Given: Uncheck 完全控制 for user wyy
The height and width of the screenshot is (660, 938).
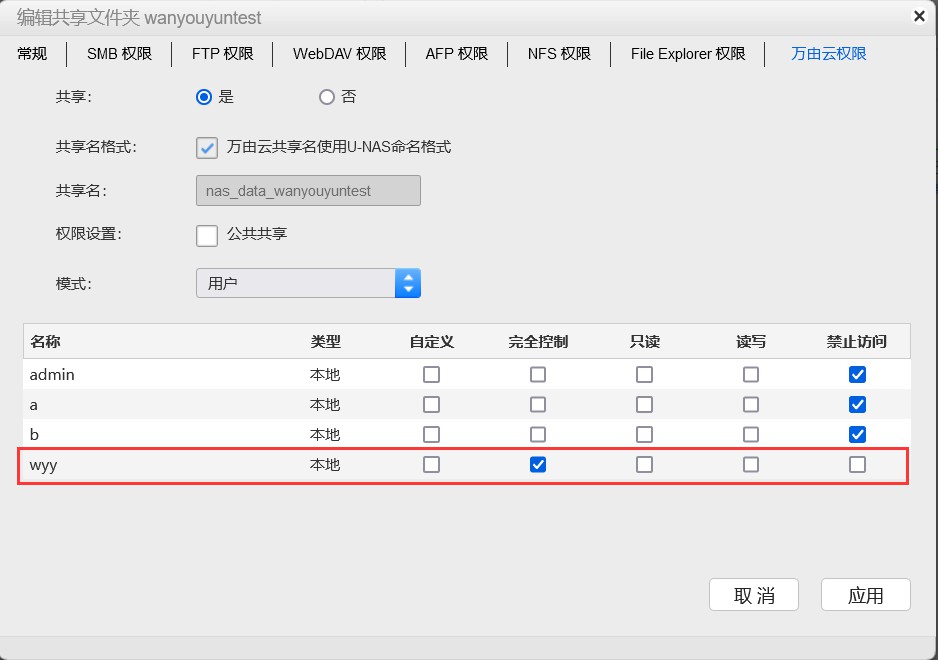Looking at the screenshot, I should point(538,465).
